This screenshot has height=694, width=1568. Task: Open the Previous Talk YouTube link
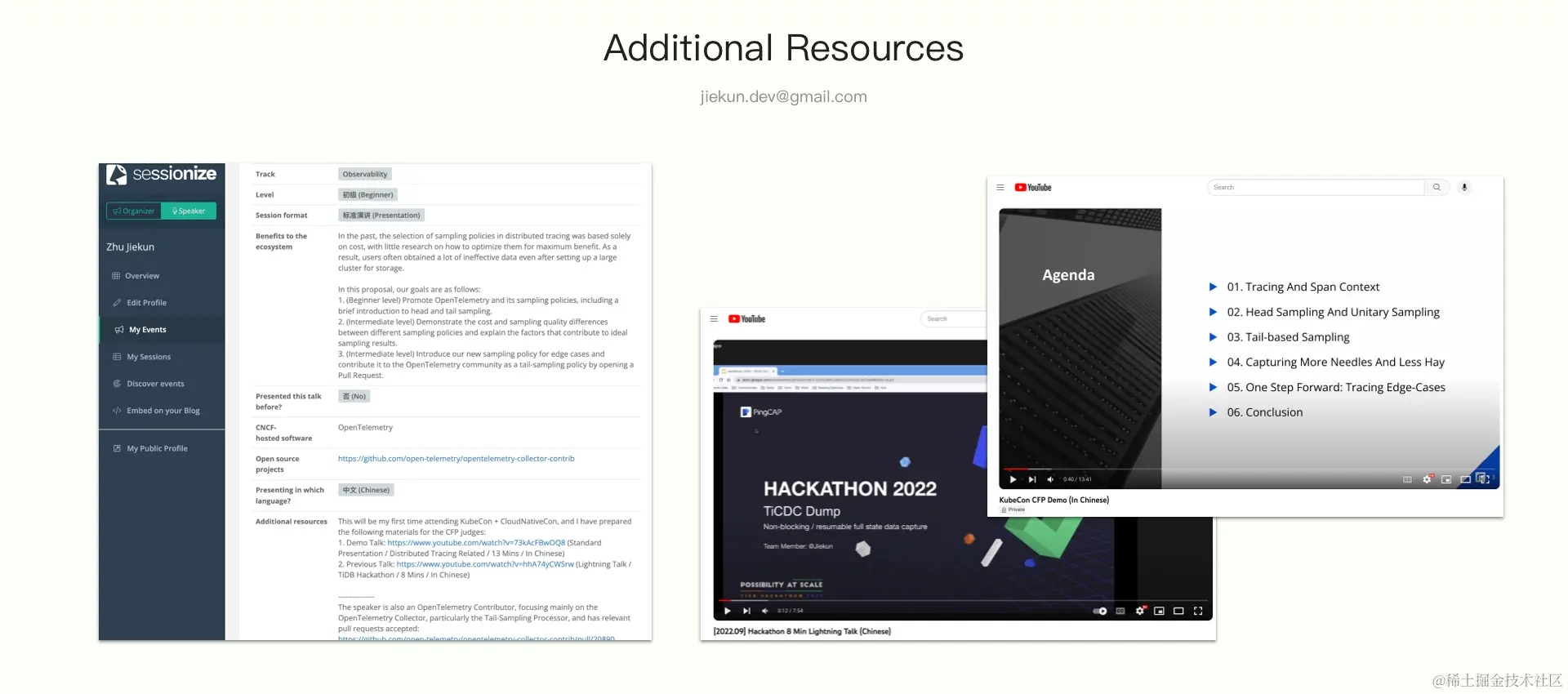485,564
